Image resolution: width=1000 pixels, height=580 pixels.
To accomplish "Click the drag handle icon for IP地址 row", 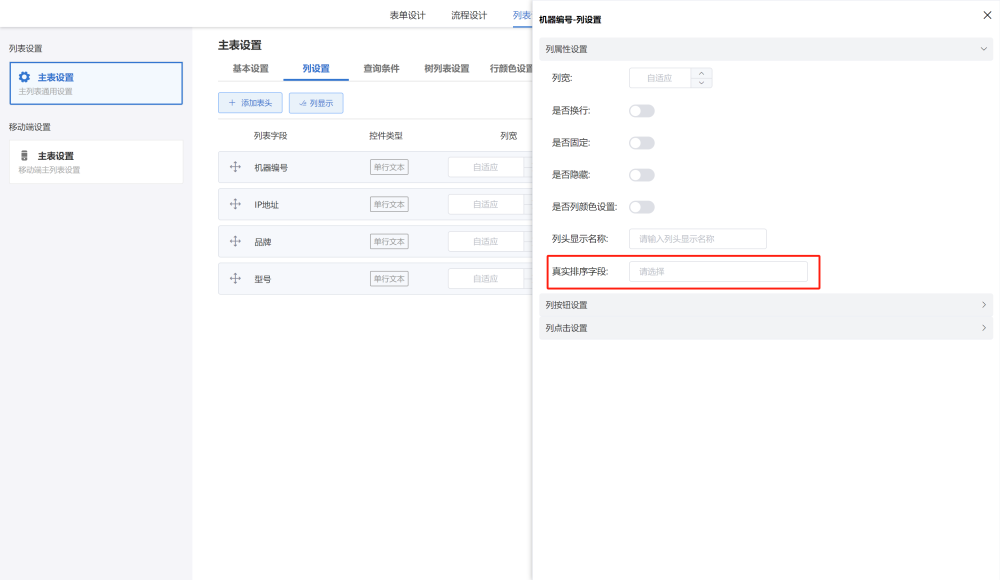I will pyautogui.click(x=236, y=204).
